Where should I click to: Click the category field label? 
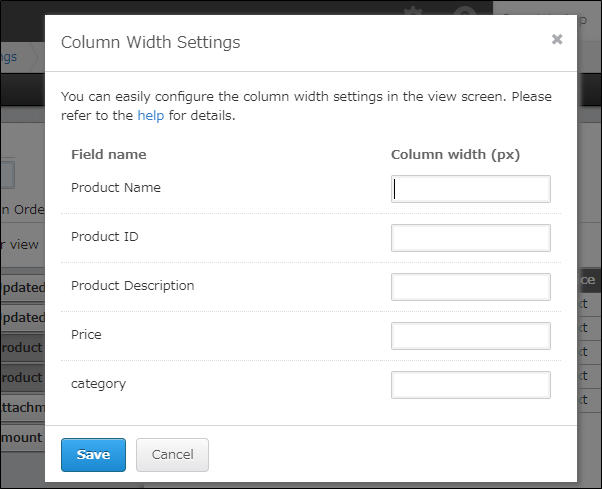click(x=98, y=384)
